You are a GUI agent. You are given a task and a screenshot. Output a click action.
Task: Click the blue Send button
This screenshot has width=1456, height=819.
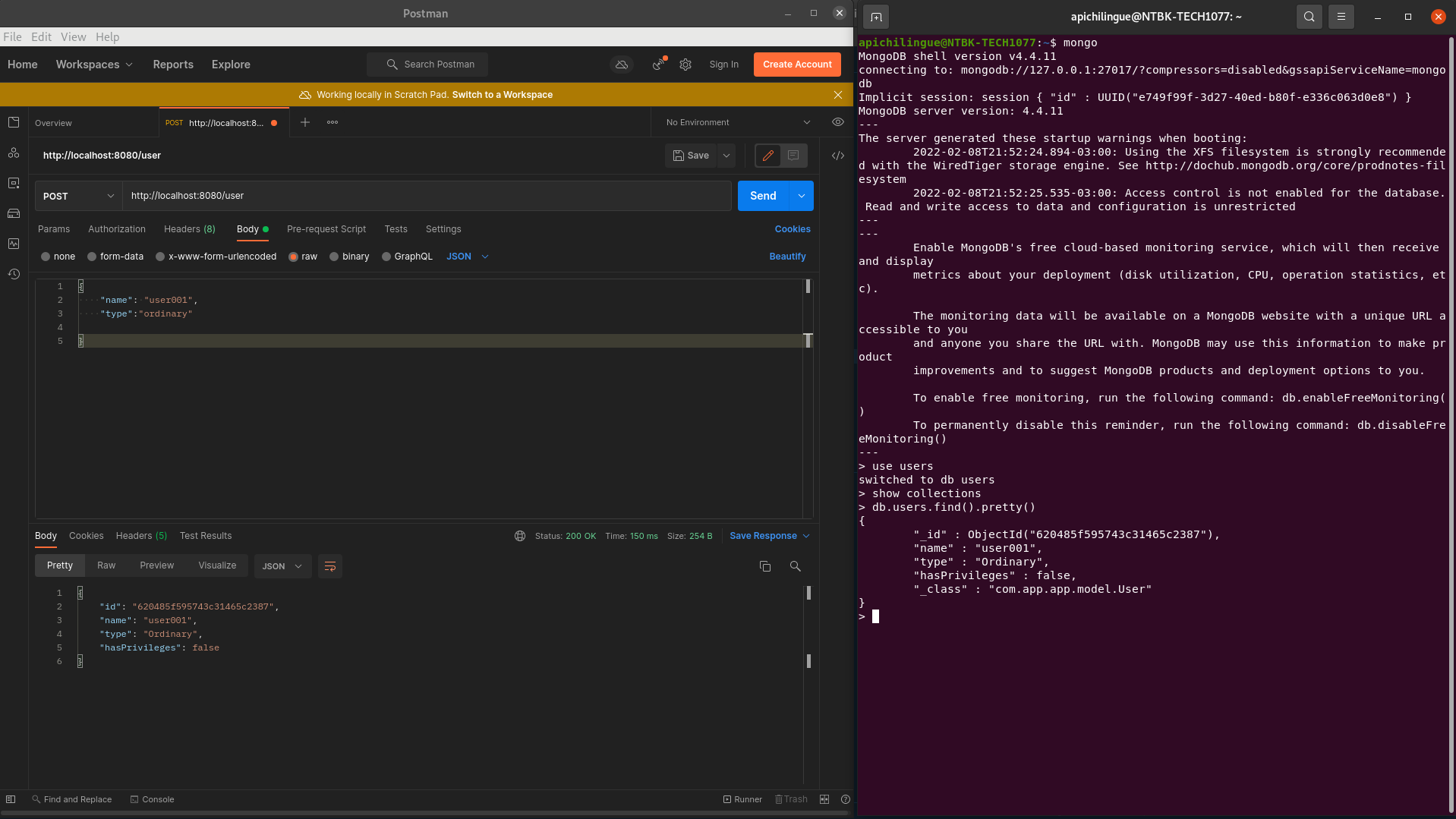click(x=763, y=196)
